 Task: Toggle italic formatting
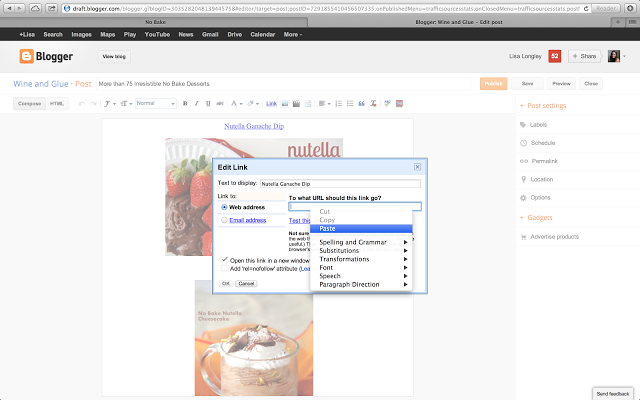pos(196,104)
